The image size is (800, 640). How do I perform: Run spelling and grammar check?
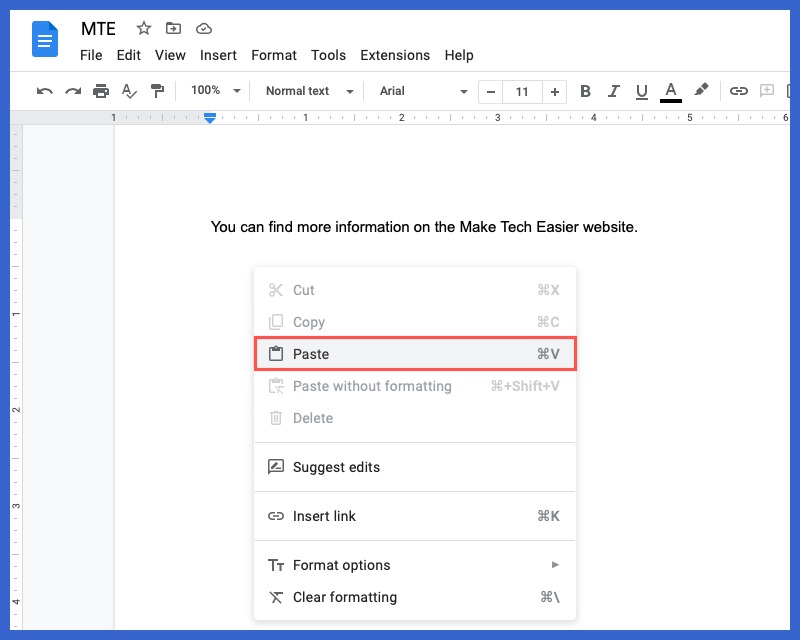[x=129, y=91]
